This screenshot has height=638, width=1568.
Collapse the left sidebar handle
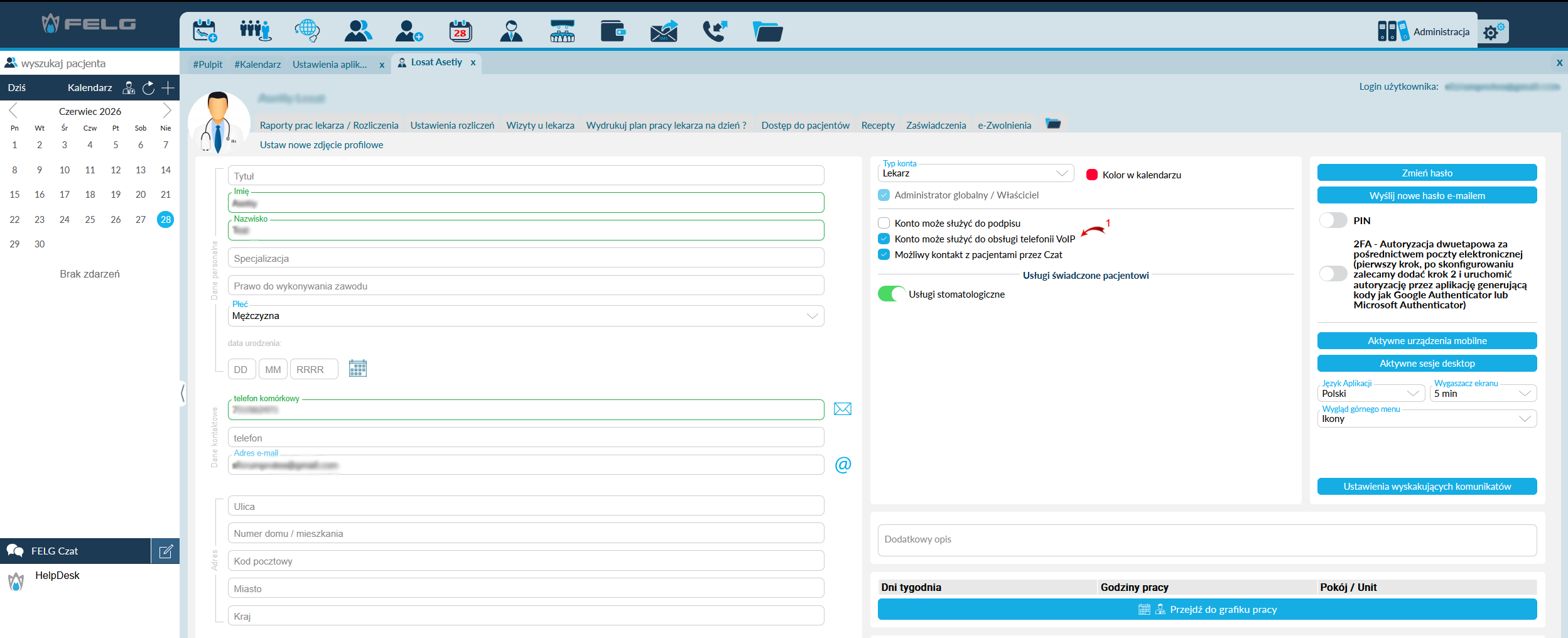[x=183, y=393]
